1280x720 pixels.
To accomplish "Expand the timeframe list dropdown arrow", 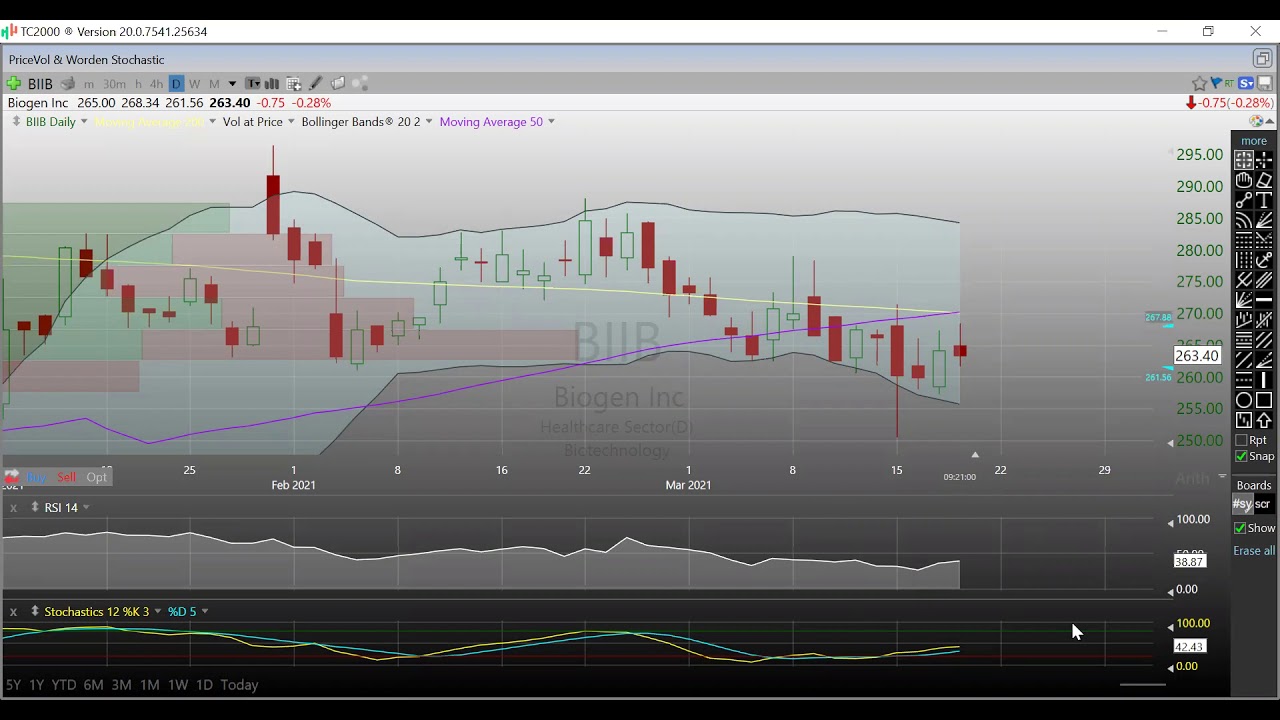I will pyautogui.click(x=232, y=84).
